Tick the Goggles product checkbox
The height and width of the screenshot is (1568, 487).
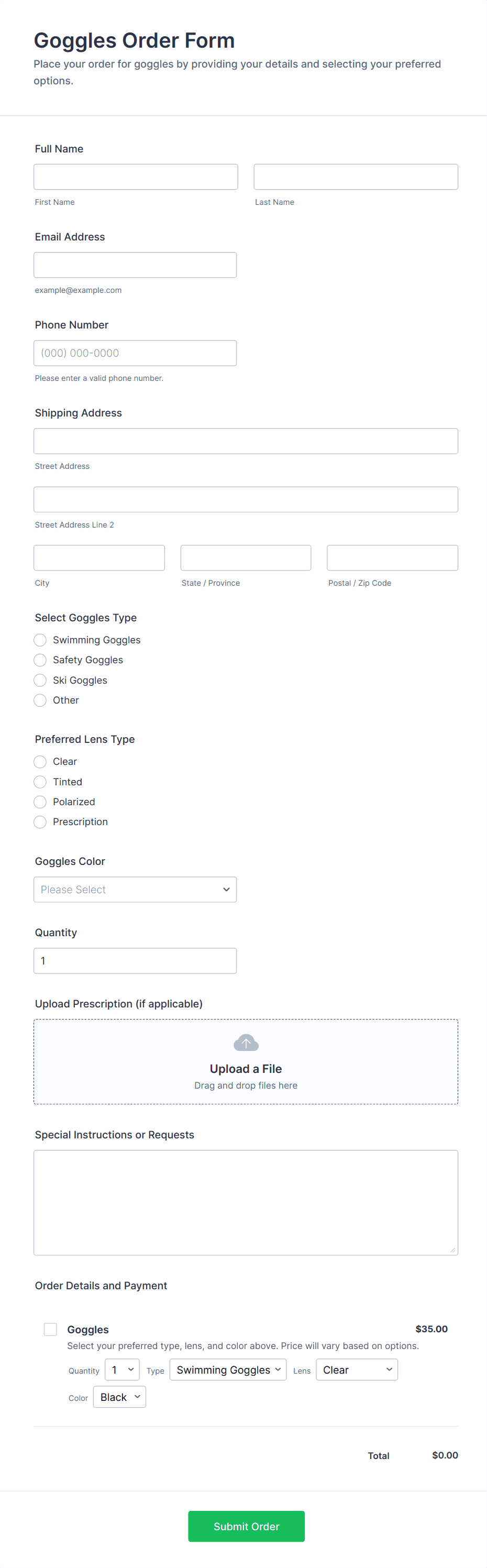[x=50, y=1330]
